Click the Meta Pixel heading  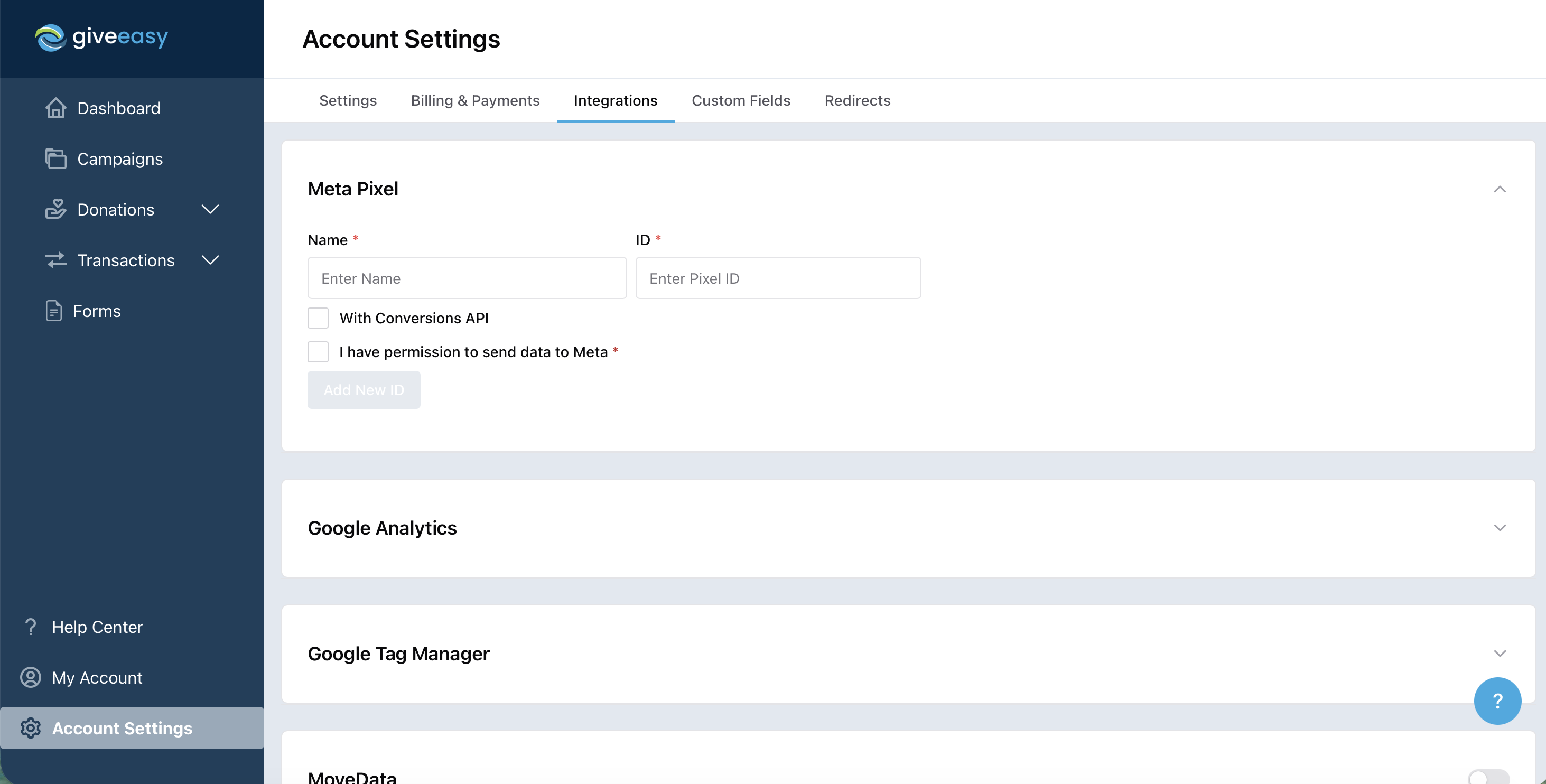coord(353,189)
